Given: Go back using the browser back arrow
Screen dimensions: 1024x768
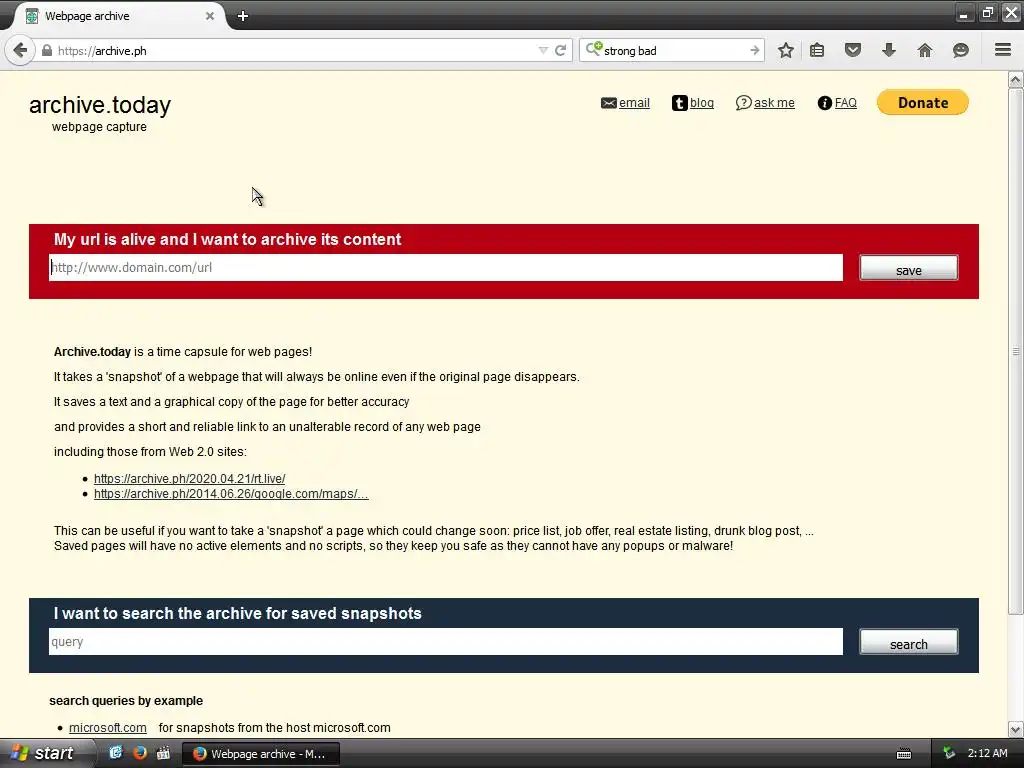Looking at the screenshot, I should [x=20, y=50].
